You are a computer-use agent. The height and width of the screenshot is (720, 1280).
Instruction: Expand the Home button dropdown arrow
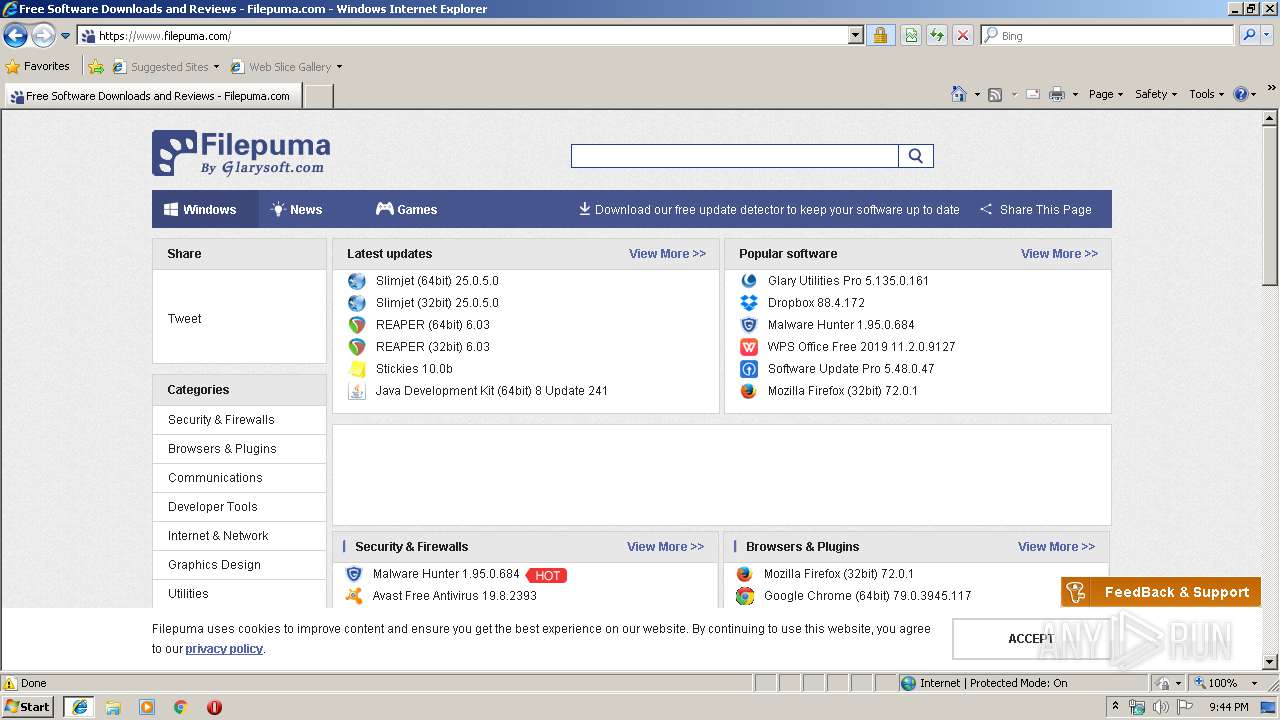click(977, 94)
